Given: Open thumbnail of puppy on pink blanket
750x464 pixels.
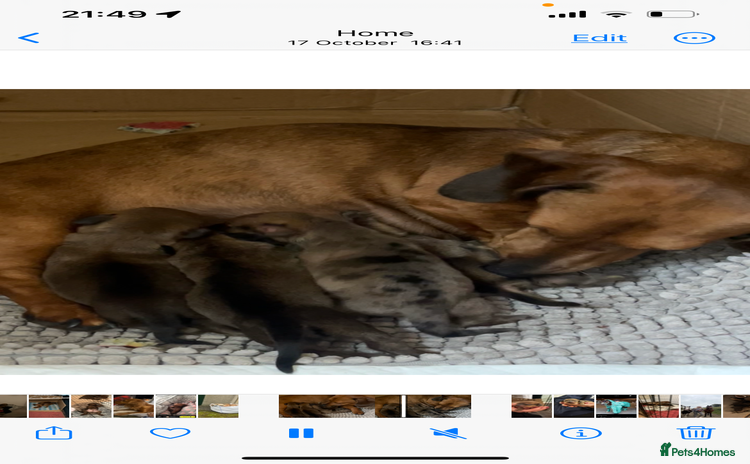Looking at the screenshot, I should click(x=176, y=406).
